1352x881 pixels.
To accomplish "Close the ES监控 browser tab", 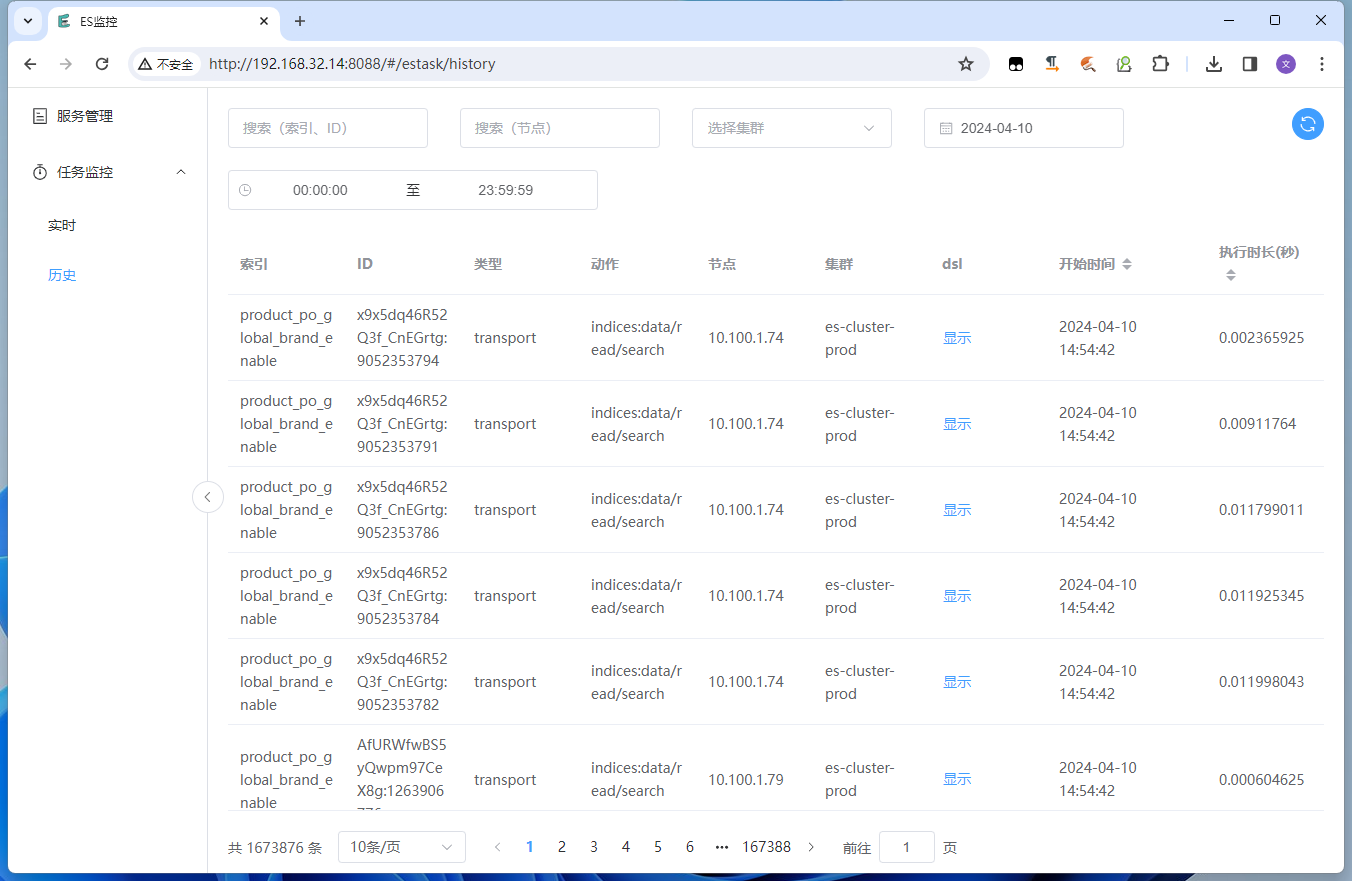I will 264,21.
